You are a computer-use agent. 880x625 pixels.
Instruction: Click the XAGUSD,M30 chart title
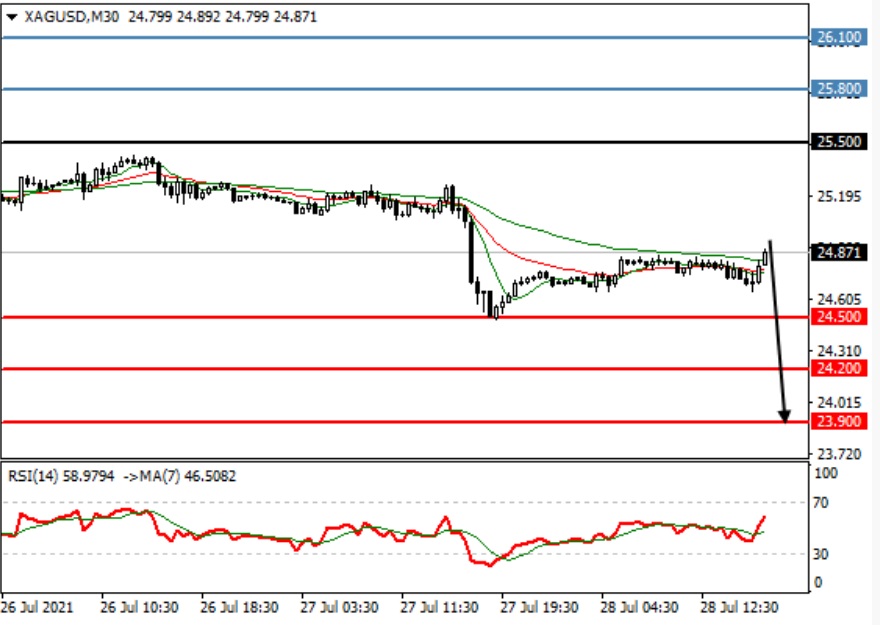(72, 17)
